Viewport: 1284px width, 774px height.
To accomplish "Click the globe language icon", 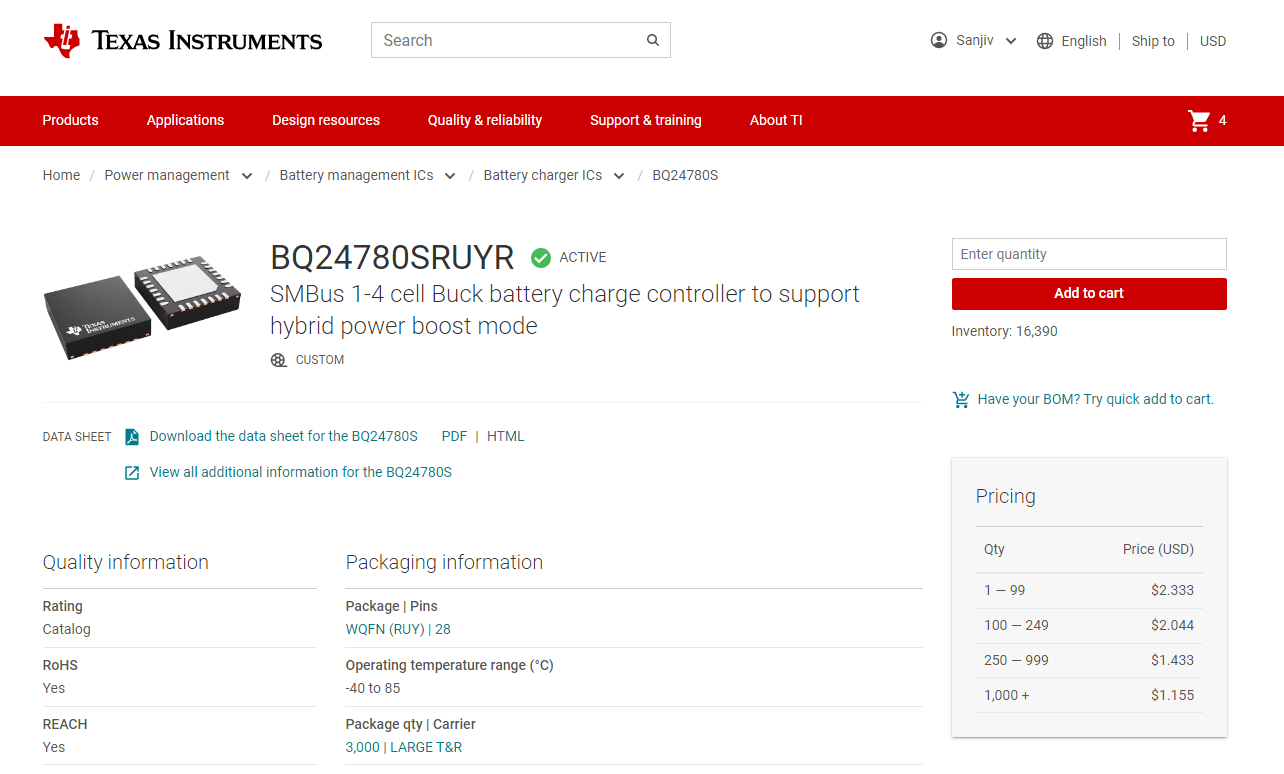I will point(1045,41).
